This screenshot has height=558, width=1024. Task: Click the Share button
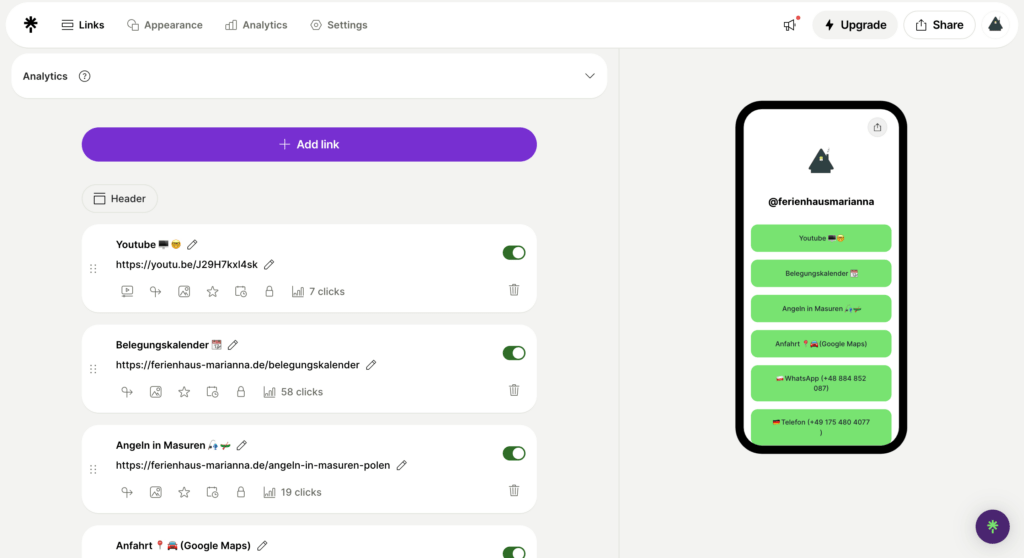940,25
